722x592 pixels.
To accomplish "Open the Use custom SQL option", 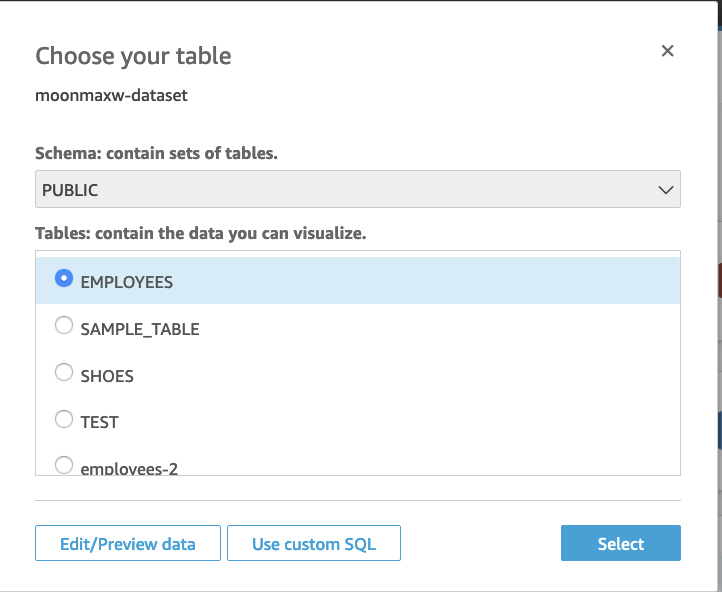I will (314, 544).
